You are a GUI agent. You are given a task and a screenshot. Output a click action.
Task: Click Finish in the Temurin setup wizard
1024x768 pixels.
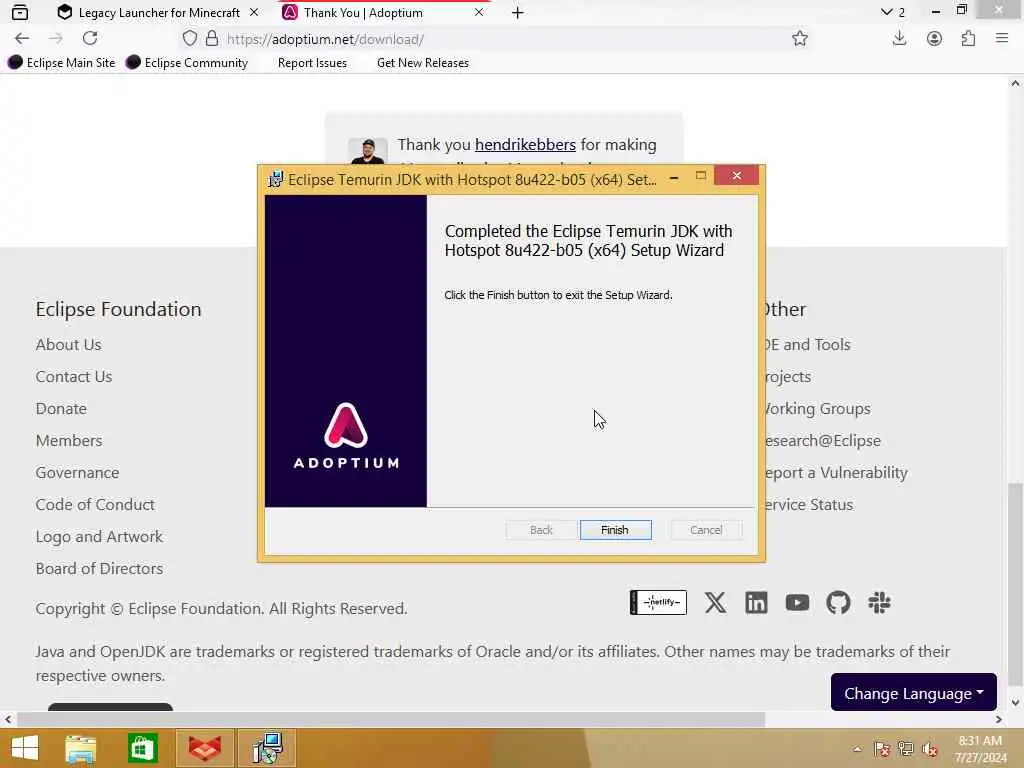615,530
